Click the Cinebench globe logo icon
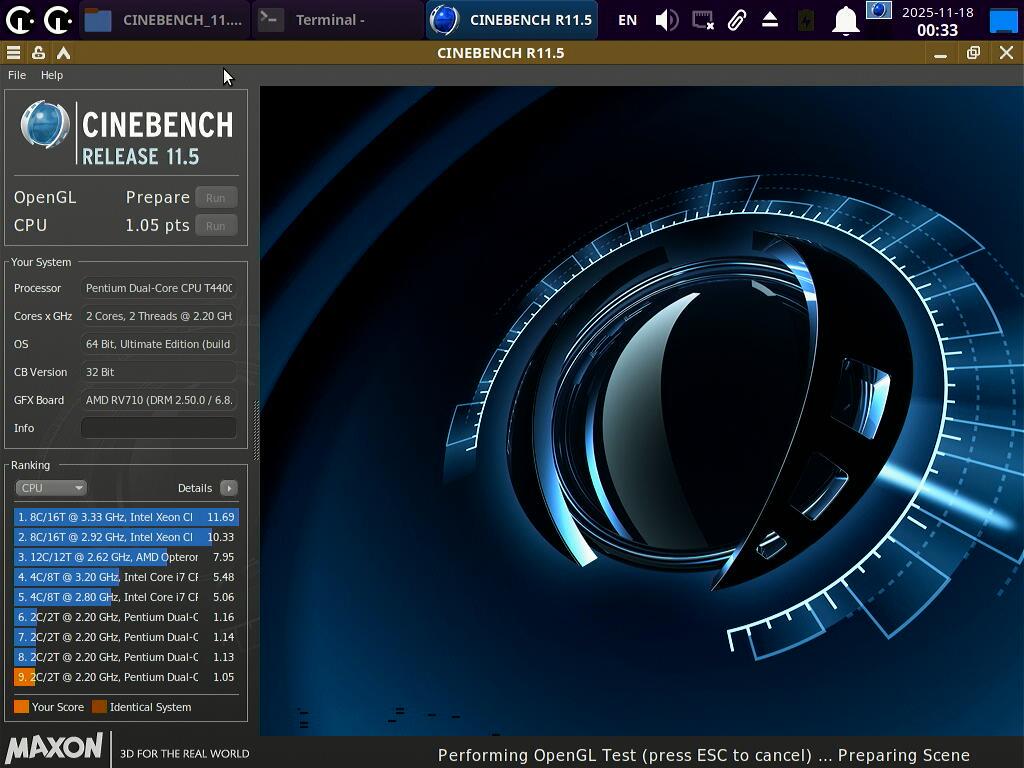The image size is (1024, 768). tap(45, 125)
